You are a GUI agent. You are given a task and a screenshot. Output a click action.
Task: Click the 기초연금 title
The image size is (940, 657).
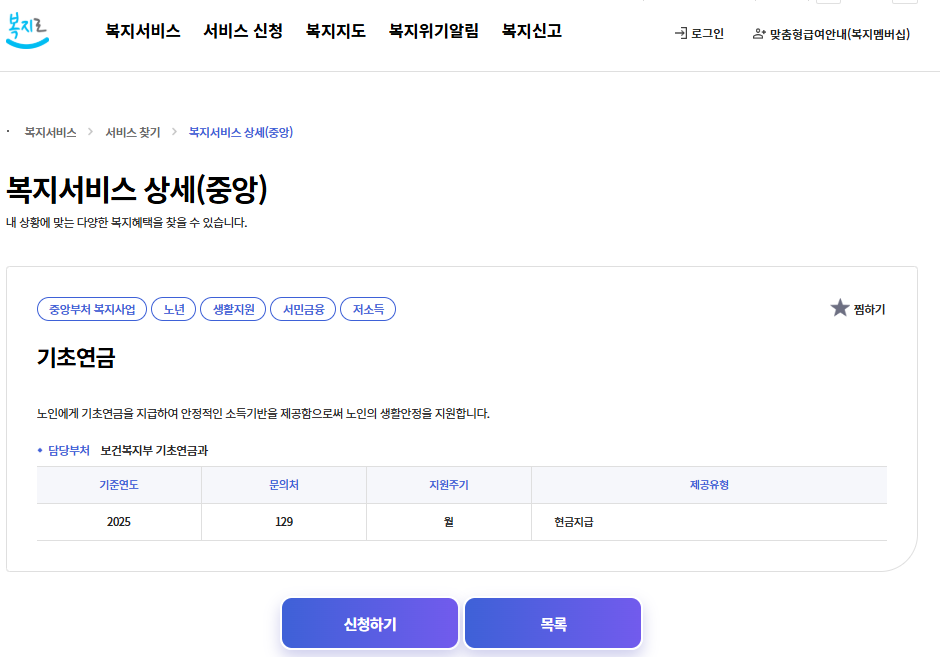[x=76, y=357]
